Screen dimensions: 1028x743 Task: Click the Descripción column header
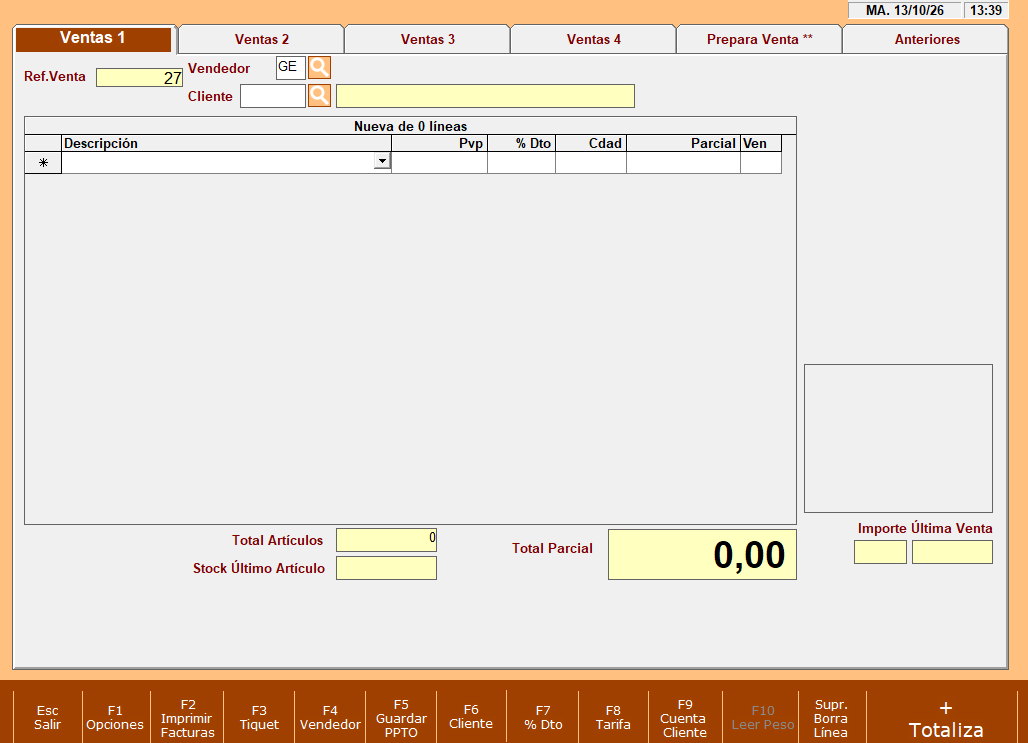coord(226,144)
